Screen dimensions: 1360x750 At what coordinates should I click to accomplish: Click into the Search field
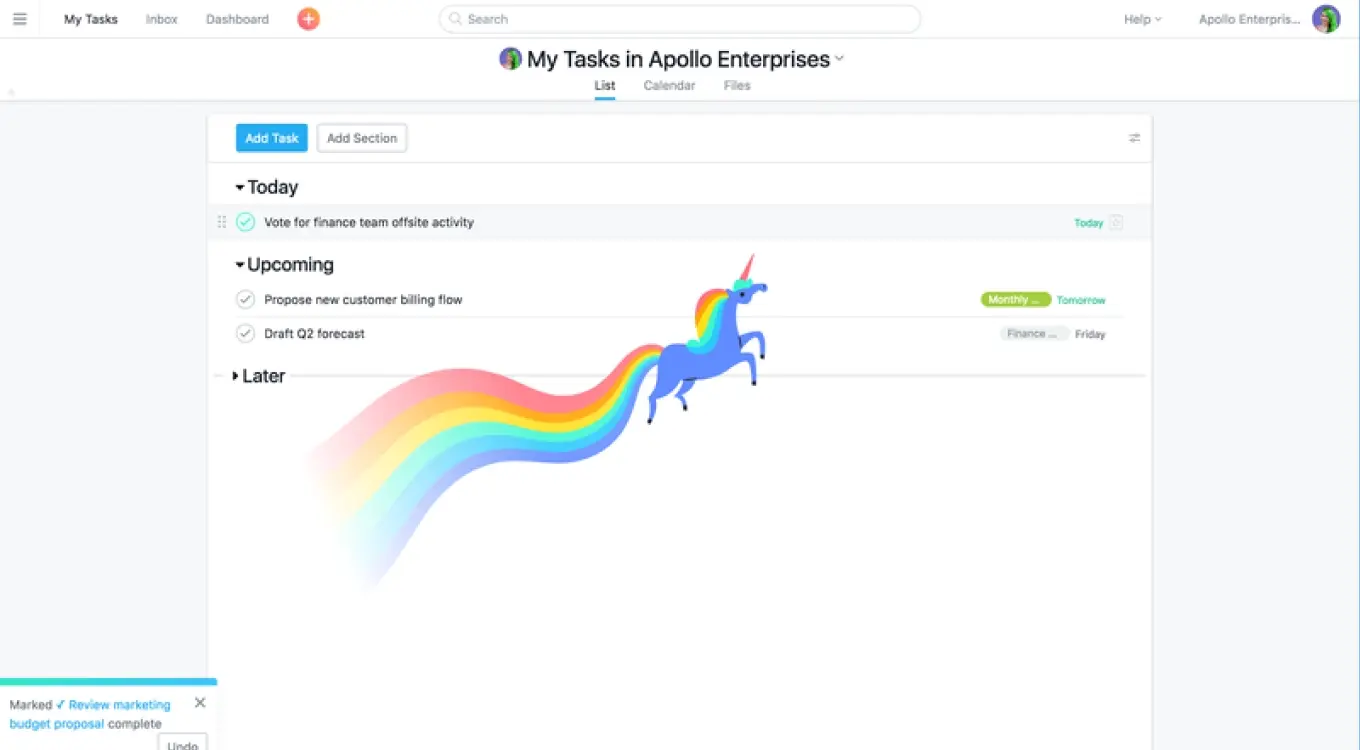click(680, 19)
